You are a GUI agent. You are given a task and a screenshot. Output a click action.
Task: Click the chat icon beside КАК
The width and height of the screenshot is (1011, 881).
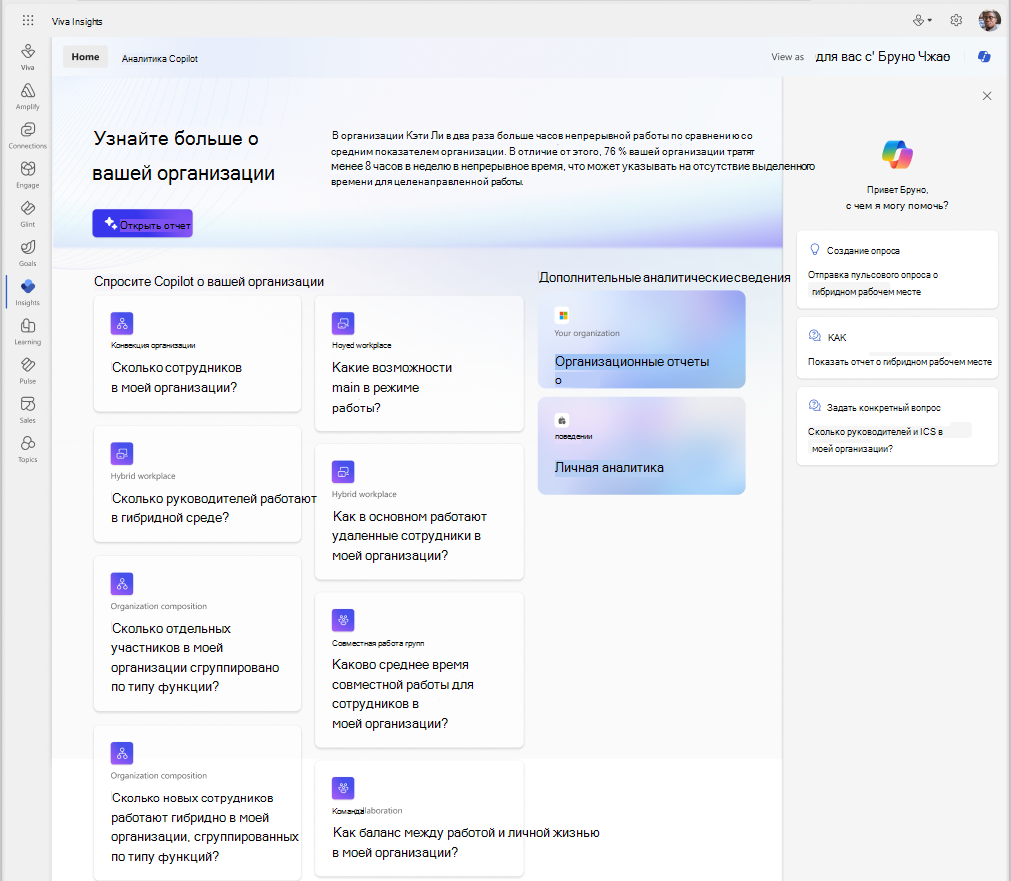pyautogui.click(x=814, y=336)
